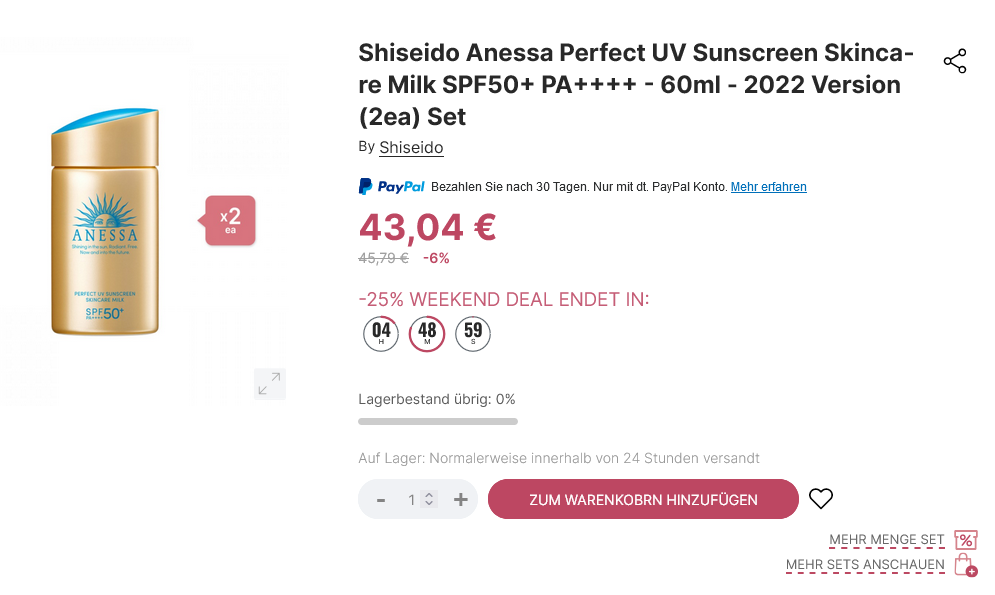Follow the PayPal Mehr erfahren link

[768, 187]
